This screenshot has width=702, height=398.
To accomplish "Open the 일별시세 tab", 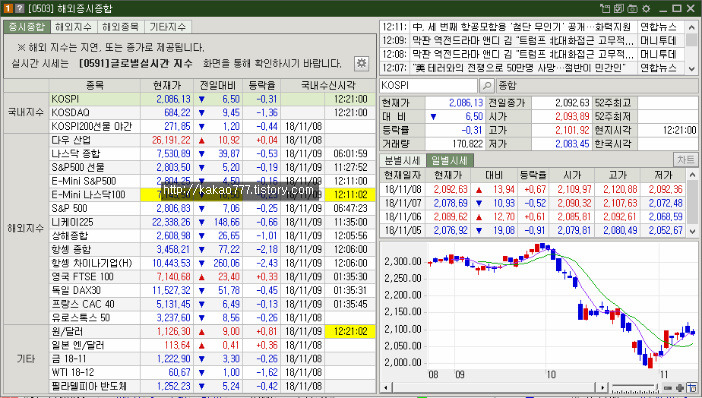I will [x=449, y=160].
